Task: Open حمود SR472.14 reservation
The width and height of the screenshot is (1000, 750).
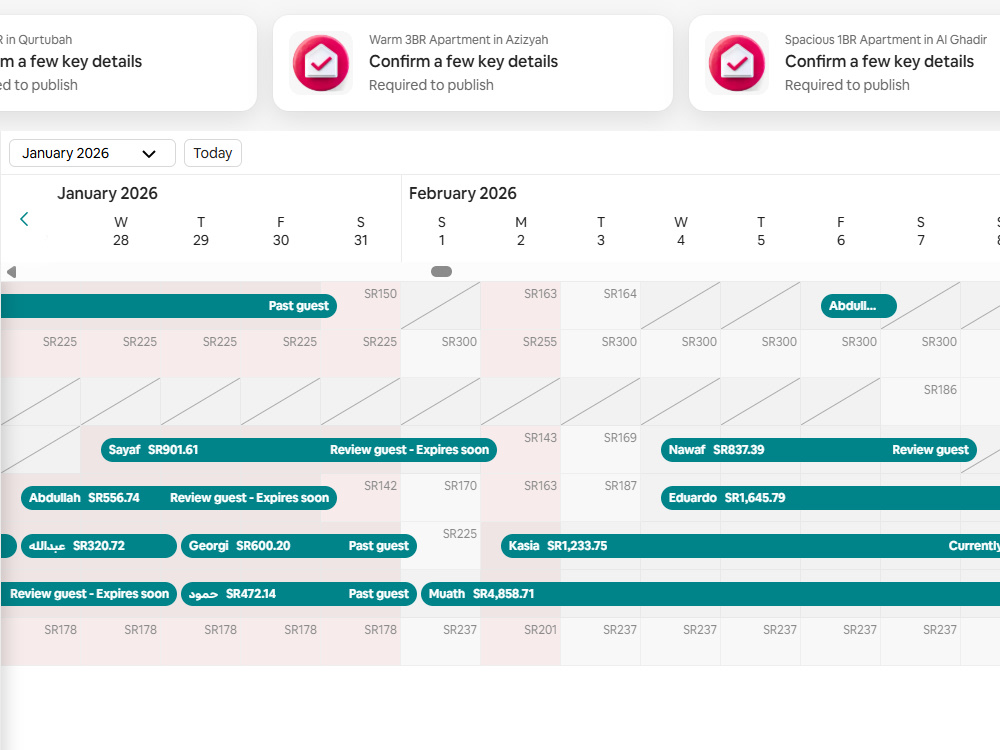Action: click(x=298, y=594)
